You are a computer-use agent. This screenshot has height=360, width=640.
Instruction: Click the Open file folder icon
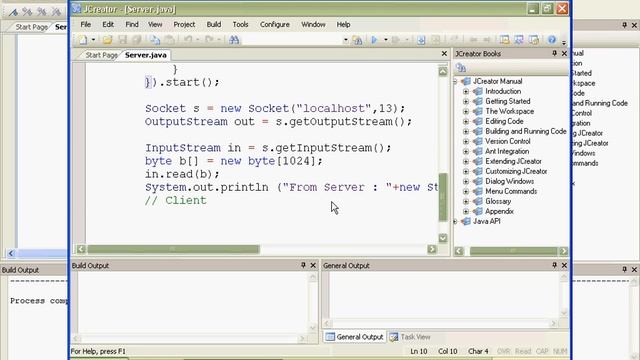click(107, 40)
